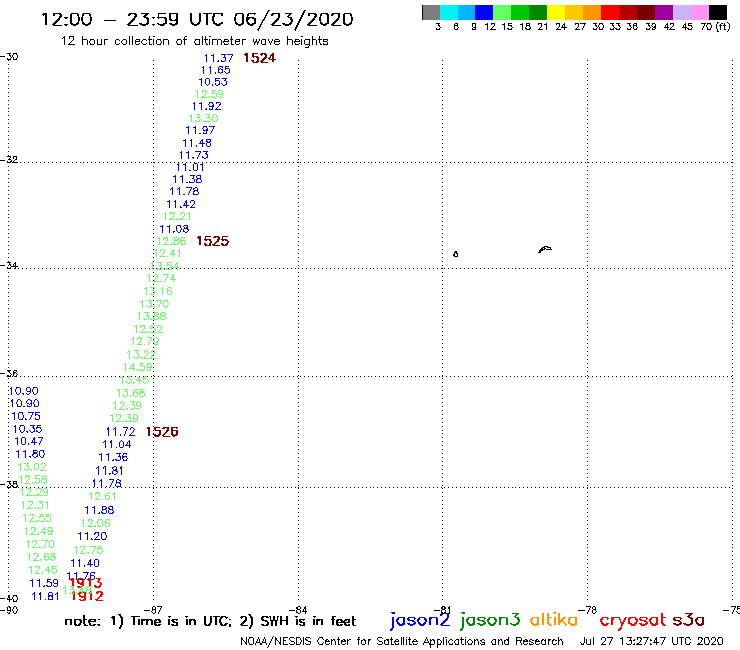Click the 11.08 reading
The width and height of the screenshot is (740, 650).
click(x=174, y=229)
